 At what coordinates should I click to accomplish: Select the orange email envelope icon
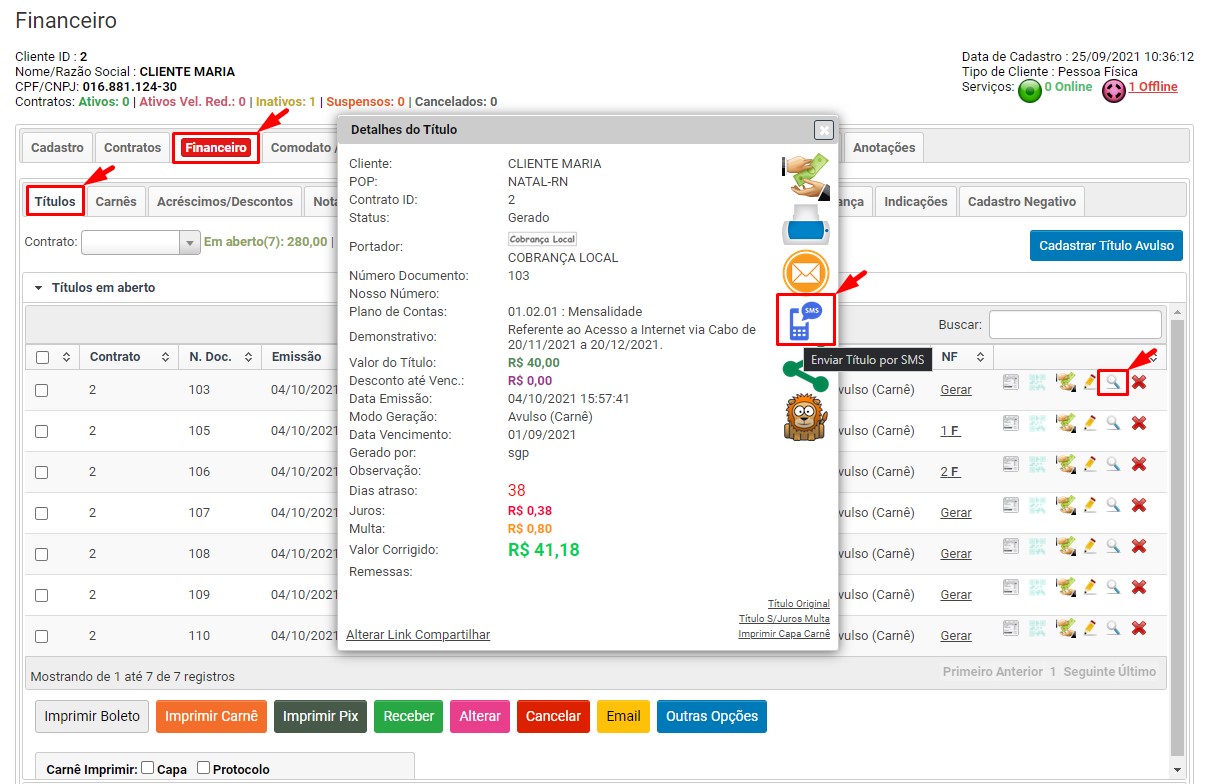click(805, 272)
